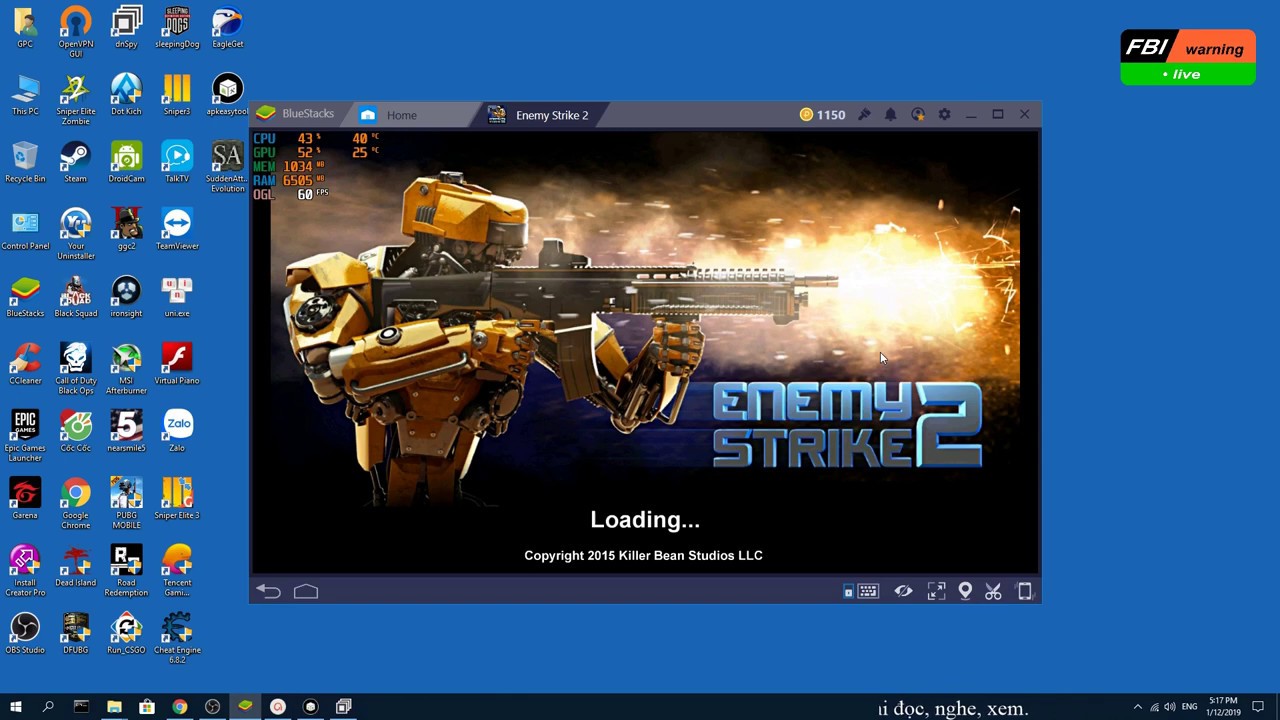Launch OpenVPN GUI desktop shortcut
Image resolution: width=1280 pixels, height=720 pixels.
[x=76, y=32]
